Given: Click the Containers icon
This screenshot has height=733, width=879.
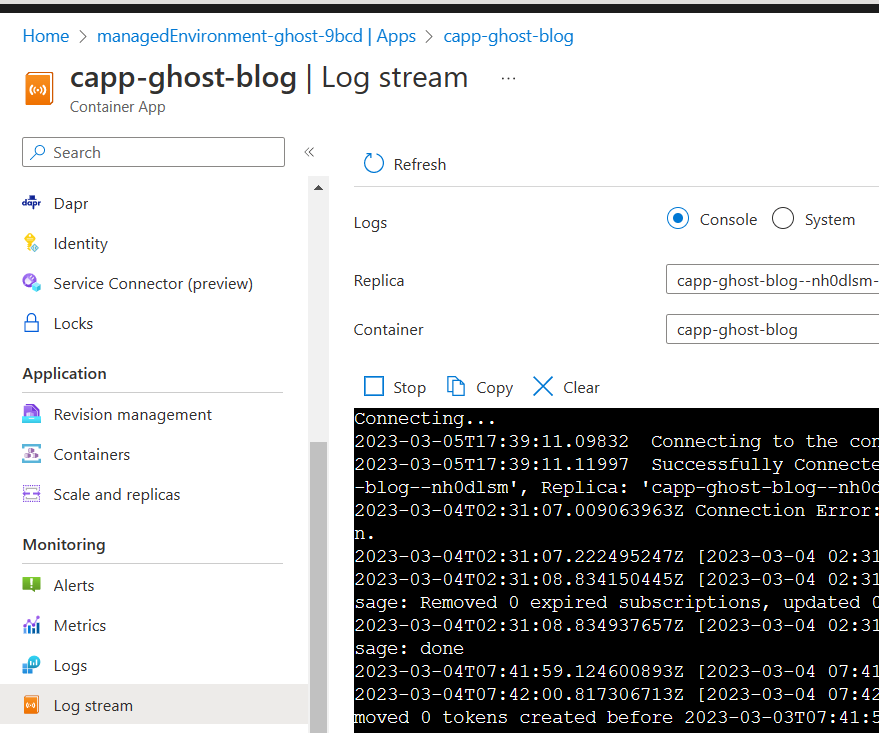Looking at the screenshot, I should tap(31, 454).
